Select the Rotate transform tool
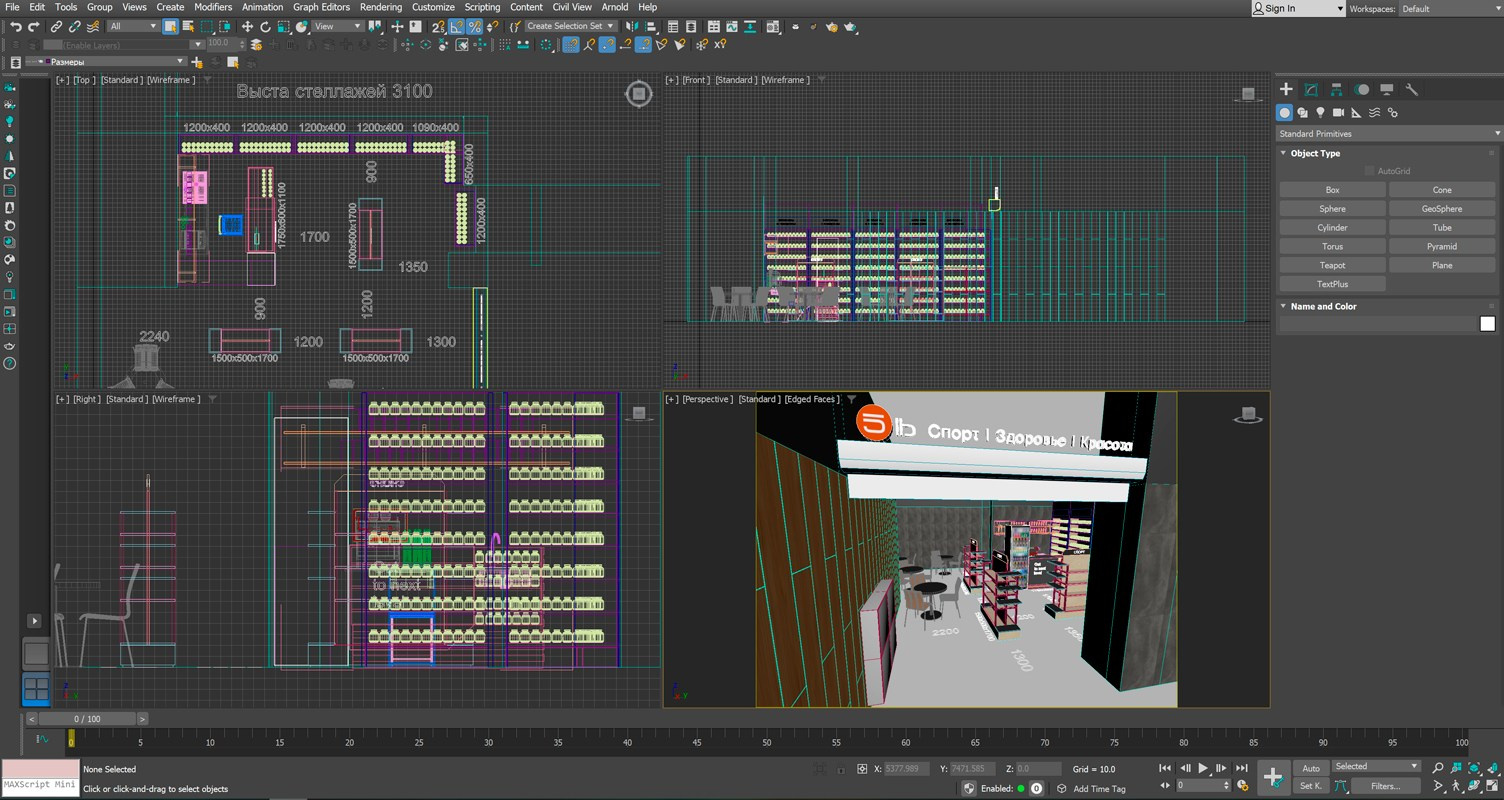Image resolution: width=1504 pixels, height=800 pixels. click(265, 27)
